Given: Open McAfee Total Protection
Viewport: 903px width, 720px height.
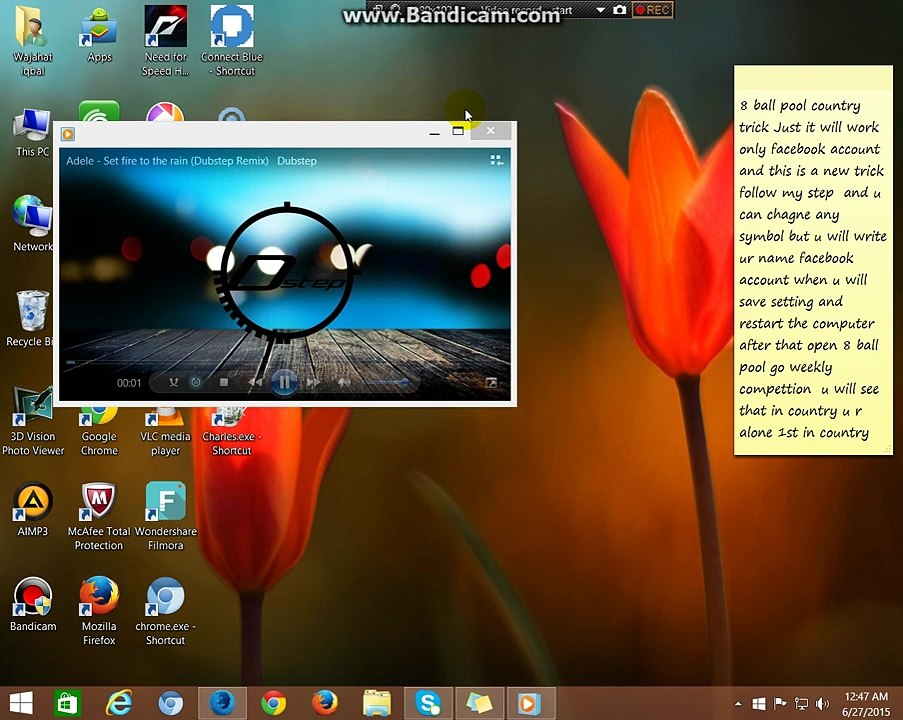Looking at the screenshot, I should (x=99, y=517).
